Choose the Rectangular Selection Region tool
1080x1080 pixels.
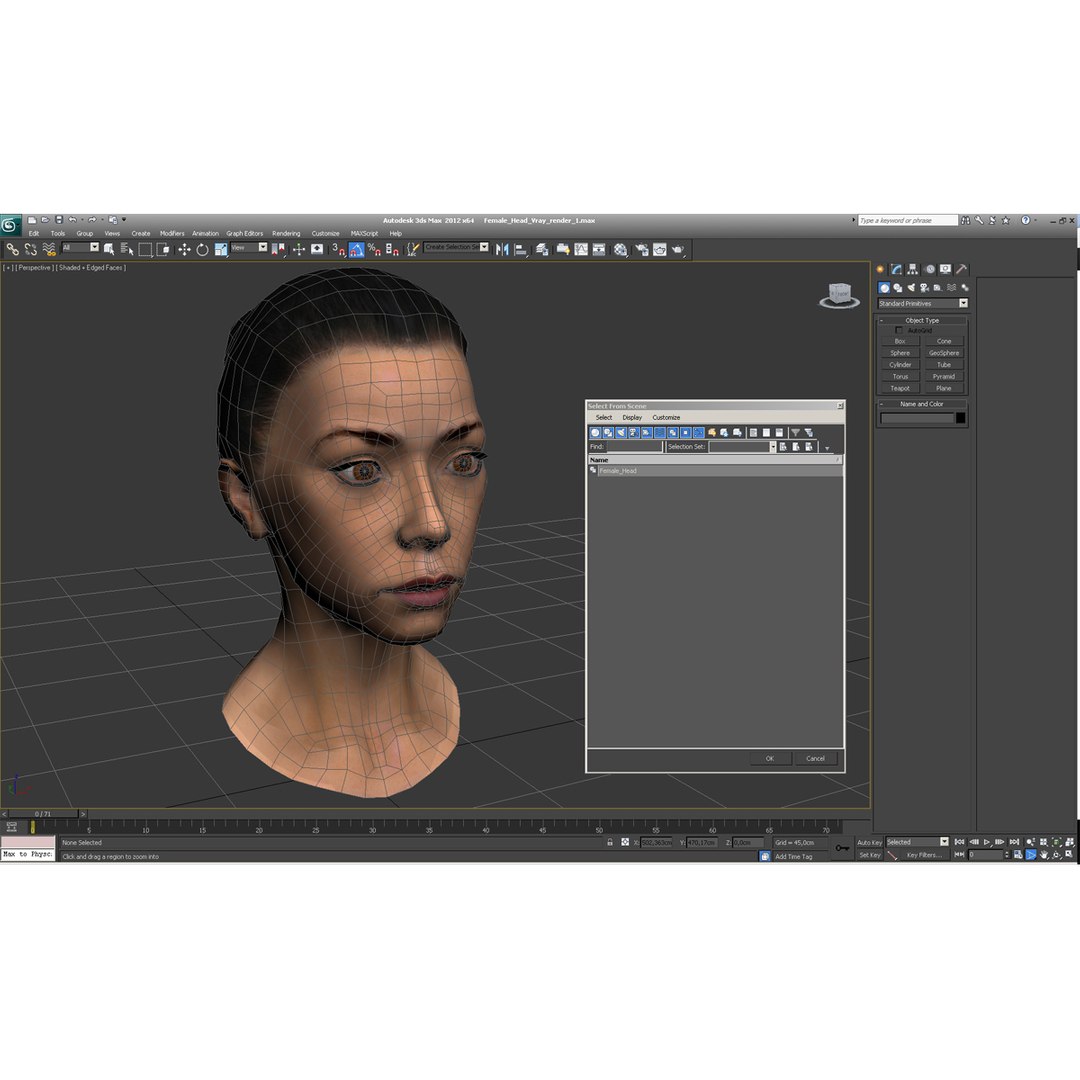pos(145,249)
